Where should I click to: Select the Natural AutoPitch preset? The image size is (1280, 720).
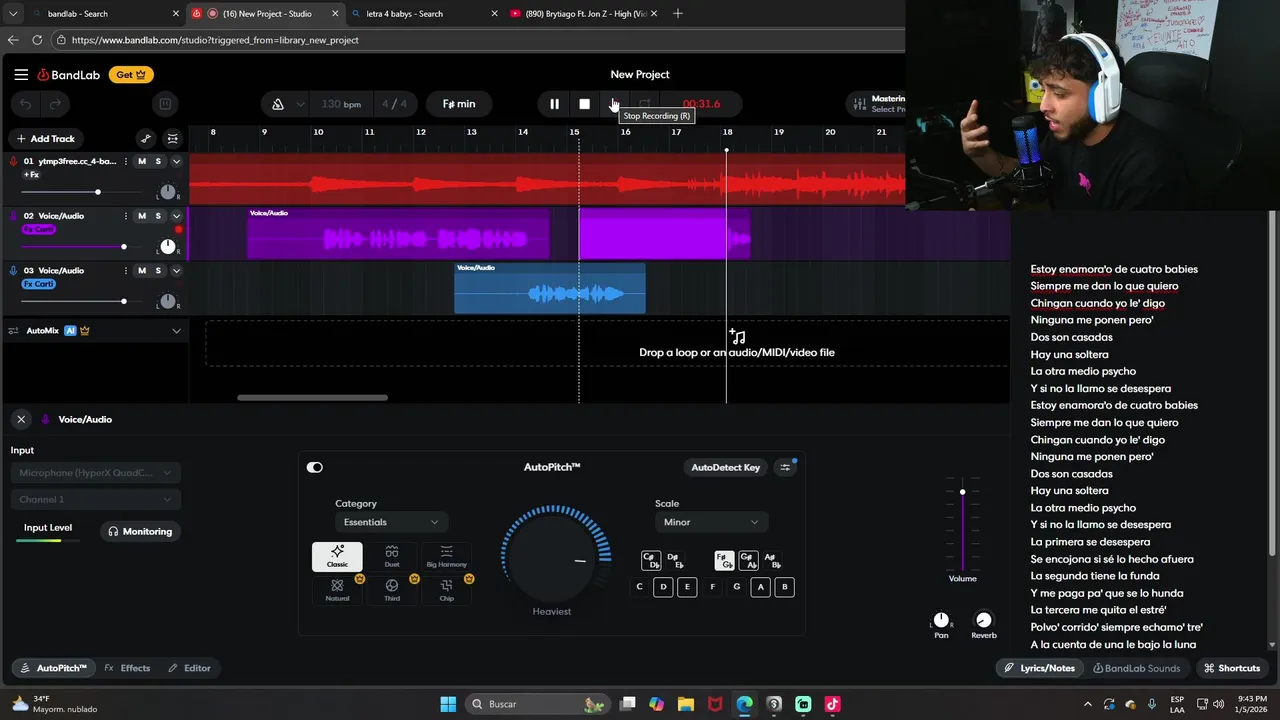(x=337, y=590)
